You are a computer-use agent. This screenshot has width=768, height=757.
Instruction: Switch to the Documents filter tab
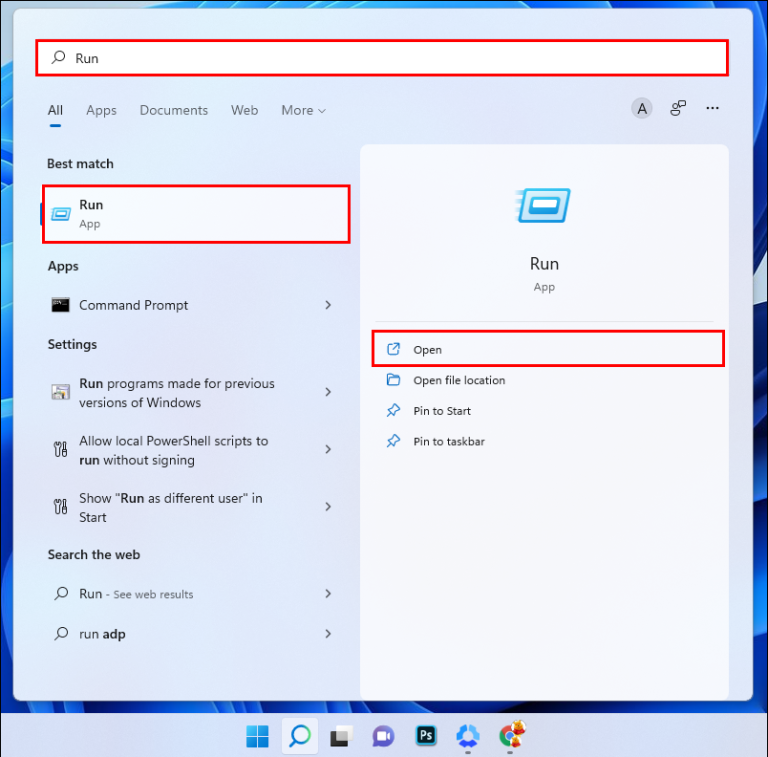(174, 111)
